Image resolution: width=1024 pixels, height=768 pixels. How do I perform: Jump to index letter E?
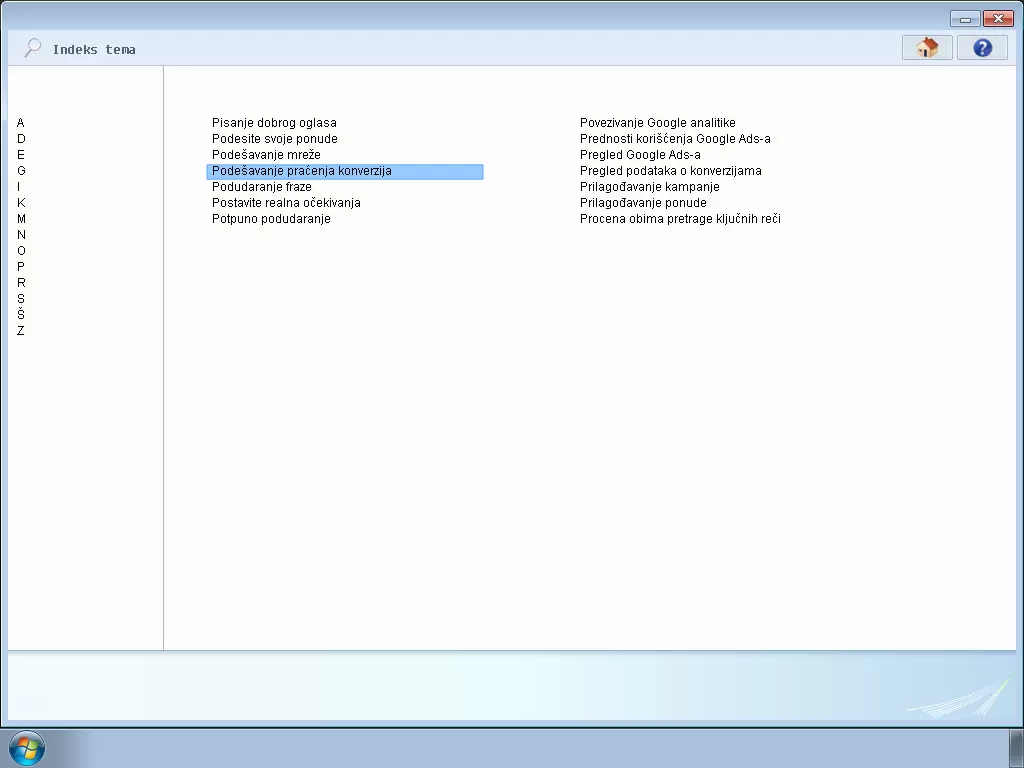[21, 155]
